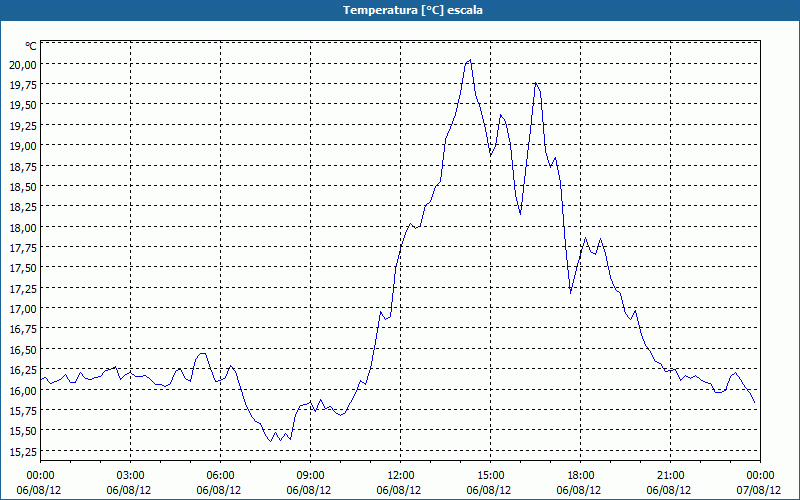Click the 16,25 axis label
800x500 pixels.
pos(23,370)
